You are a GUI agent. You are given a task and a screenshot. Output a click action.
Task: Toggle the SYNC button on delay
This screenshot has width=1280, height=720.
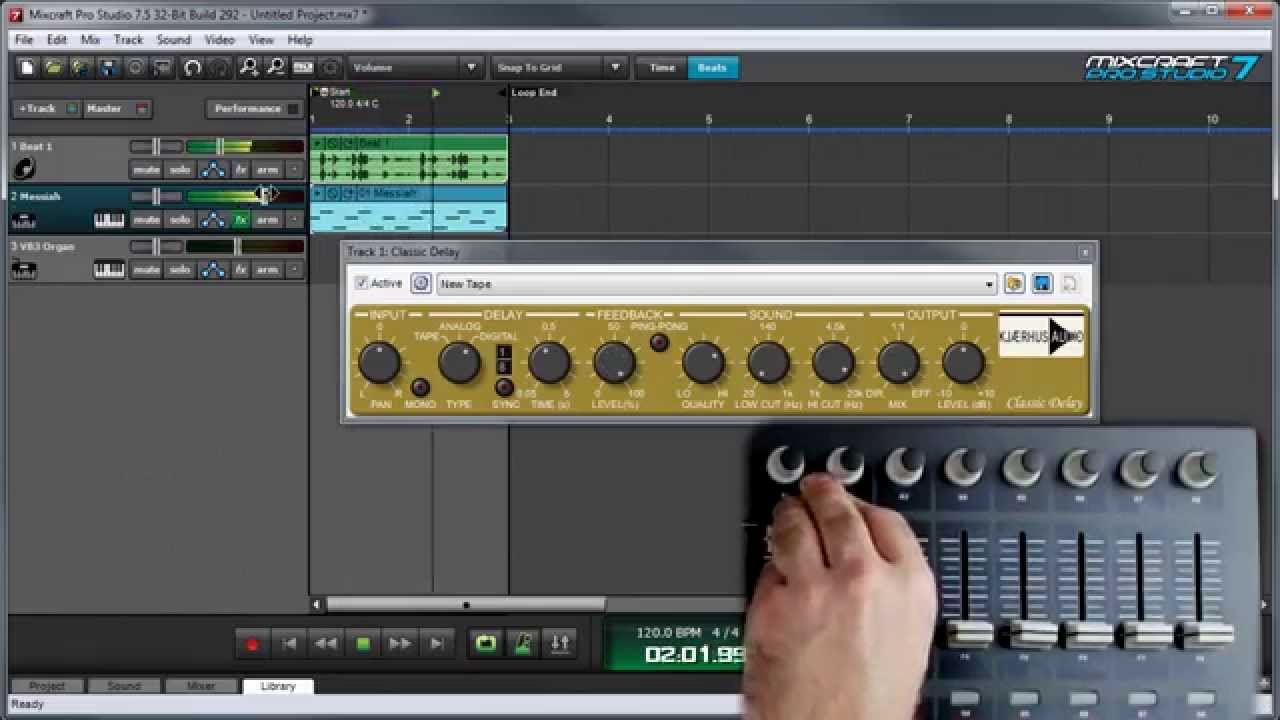[505, 387]
